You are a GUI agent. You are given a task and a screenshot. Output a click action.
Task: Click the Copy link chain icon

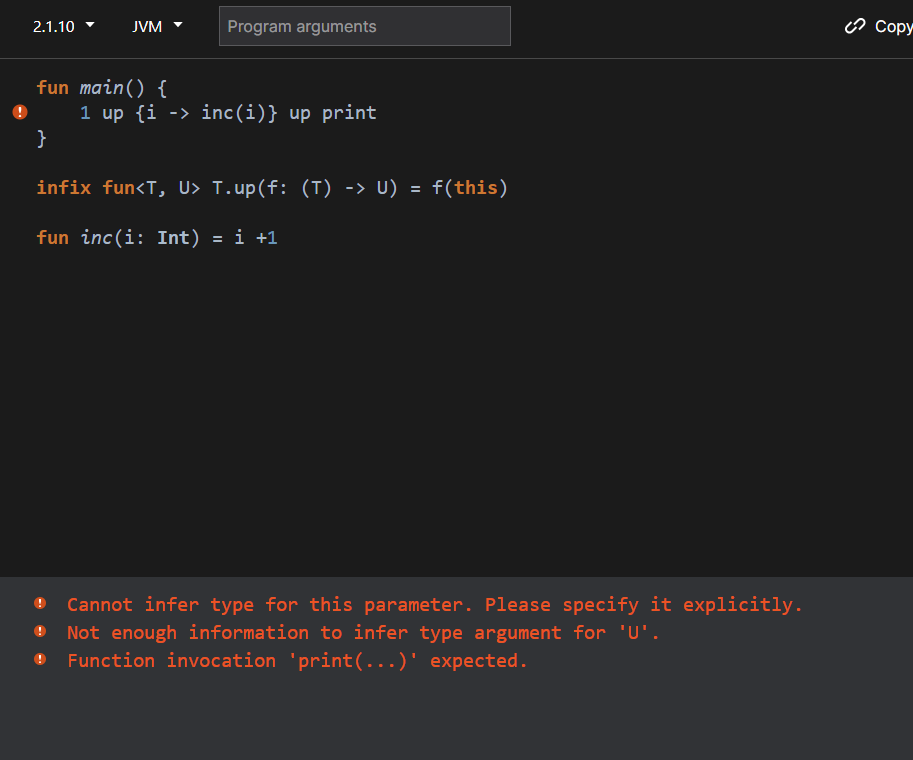pyautogui.click(x=855, y=26)
